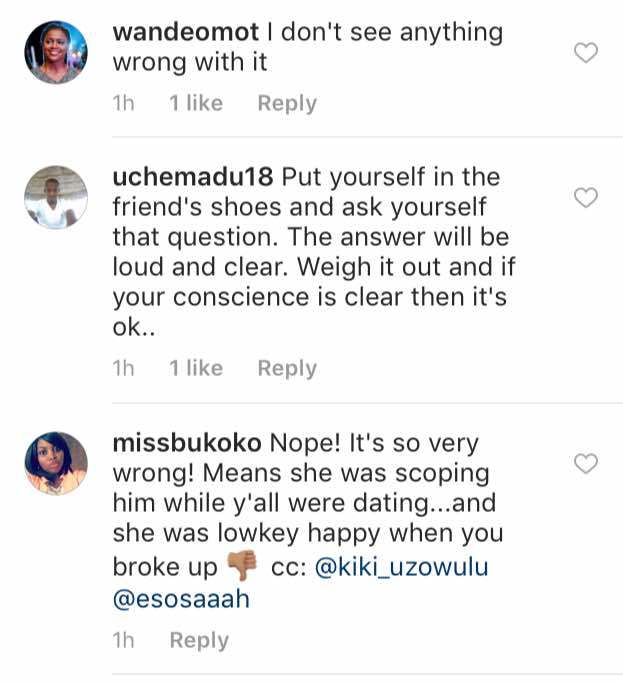
Task: Open the missbukoko username link
Action: pyautogui.click(x=186, y=443)
